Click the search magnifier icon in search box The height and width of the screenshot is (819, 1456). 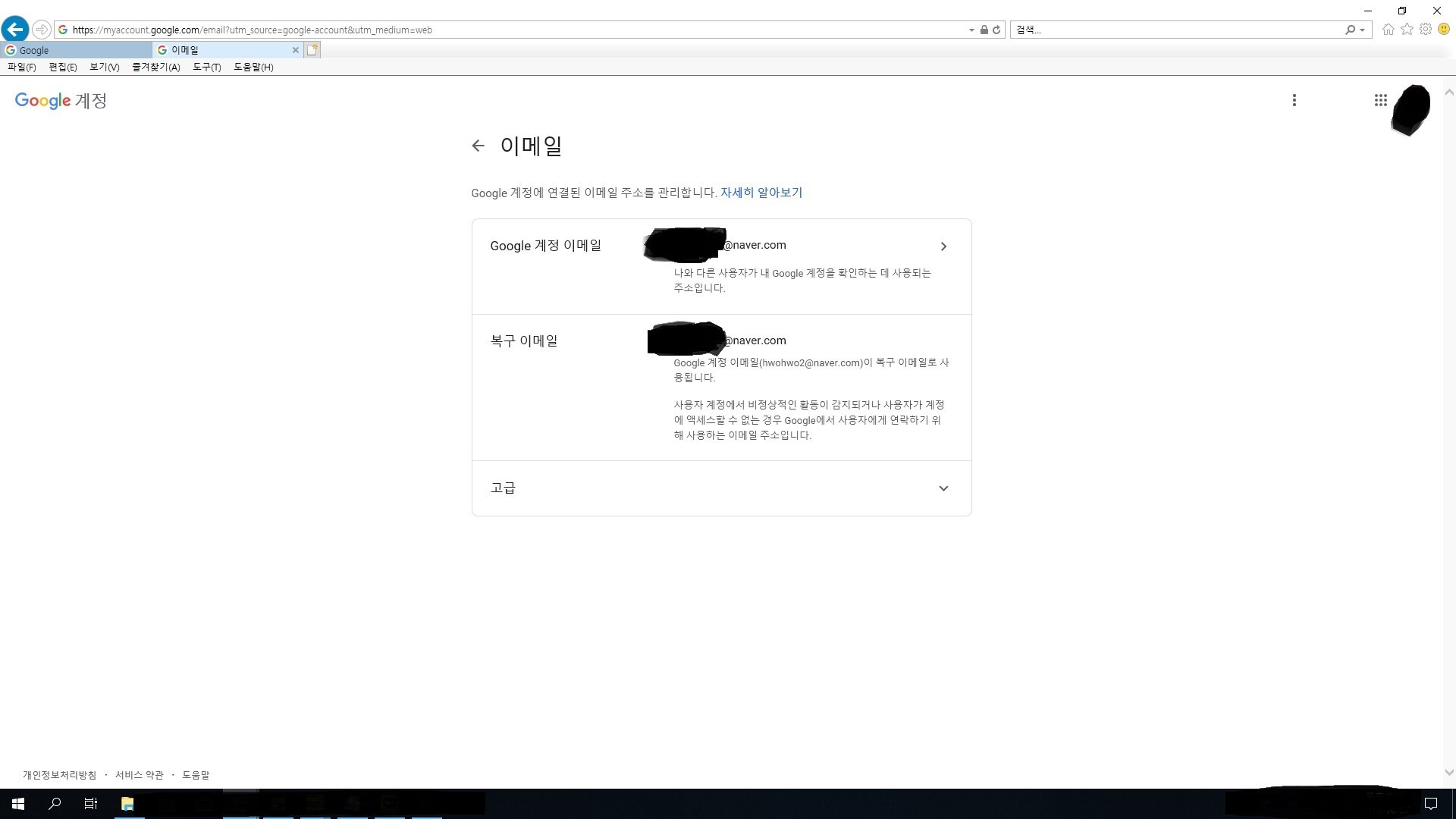(1350, 30)
